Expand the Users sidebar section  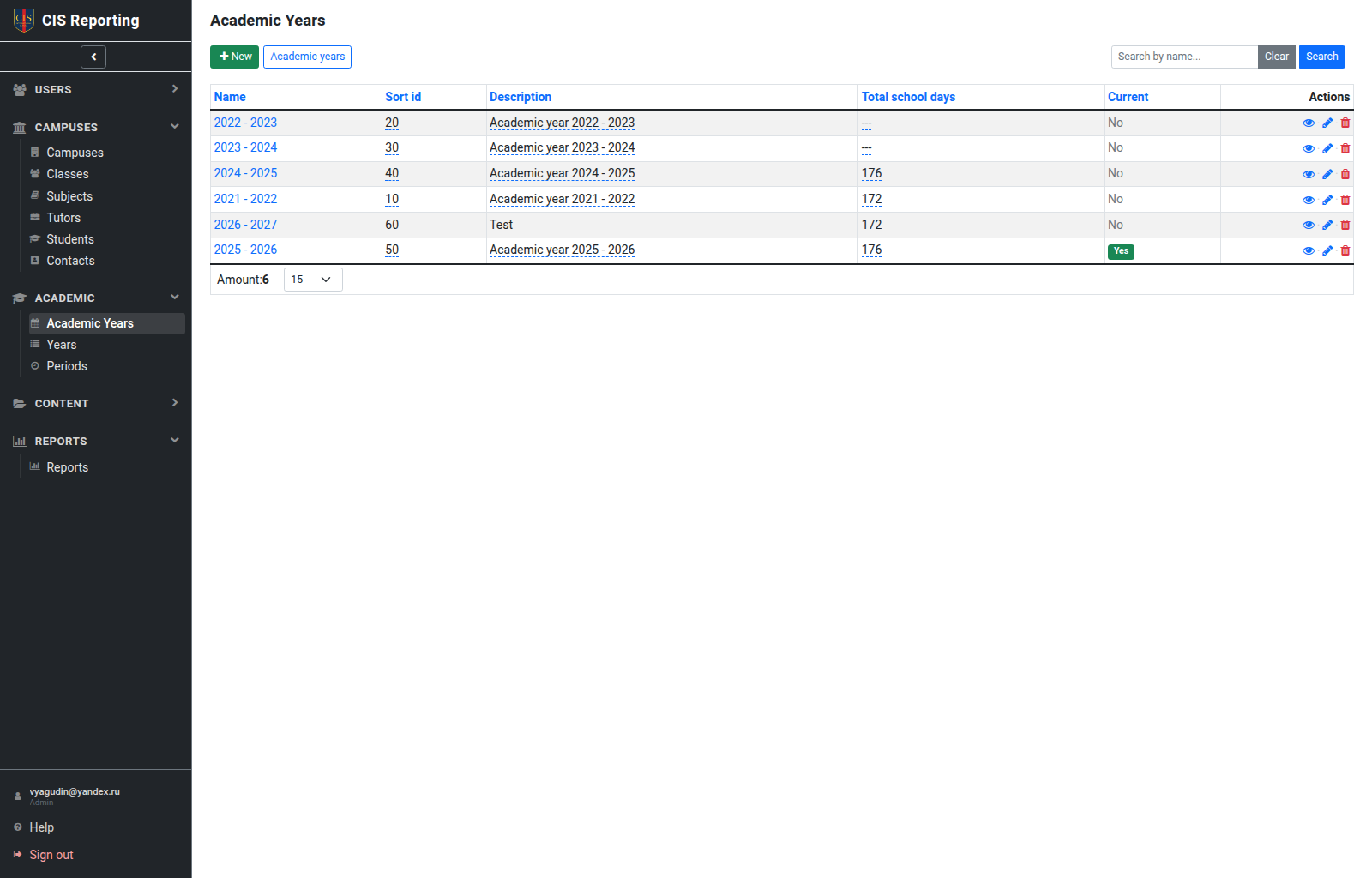click(96, 89)
